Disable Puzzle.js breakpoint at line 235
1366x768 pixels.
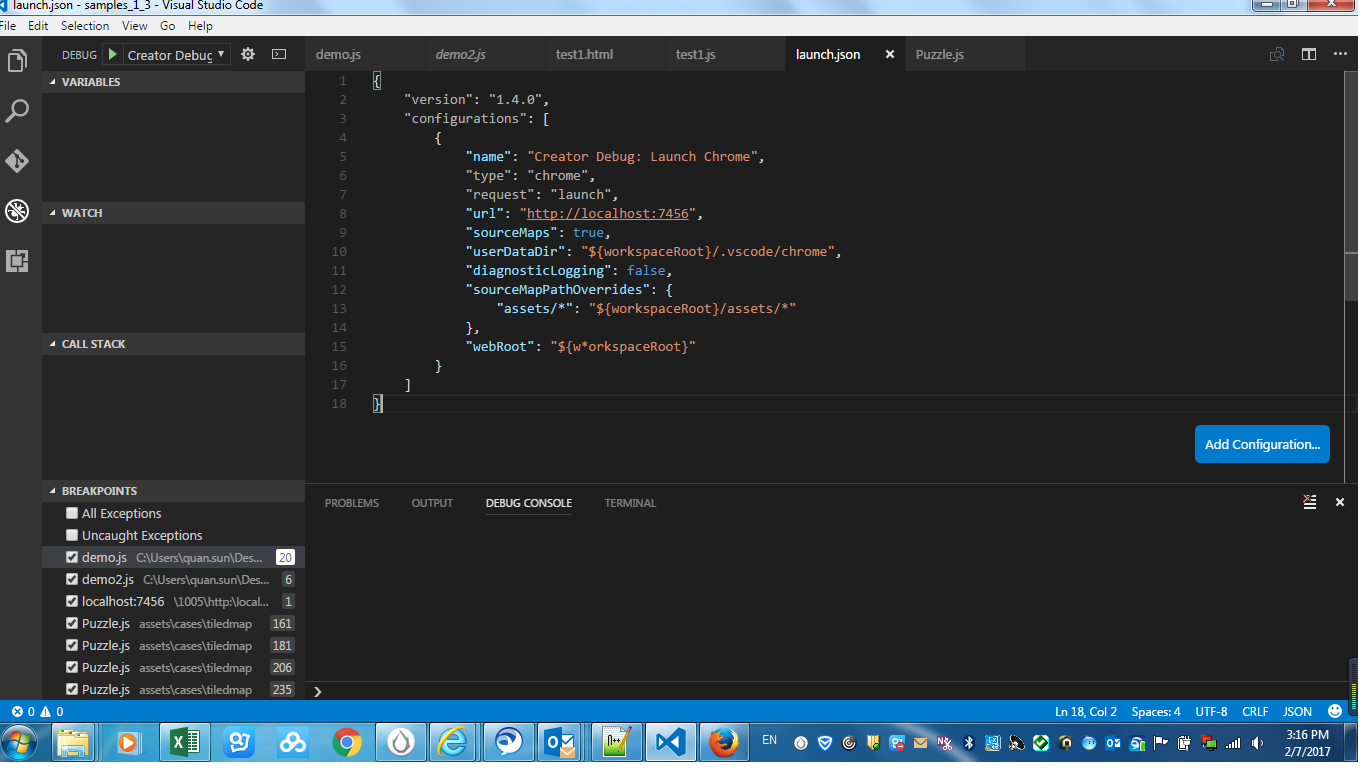point(72,689)
